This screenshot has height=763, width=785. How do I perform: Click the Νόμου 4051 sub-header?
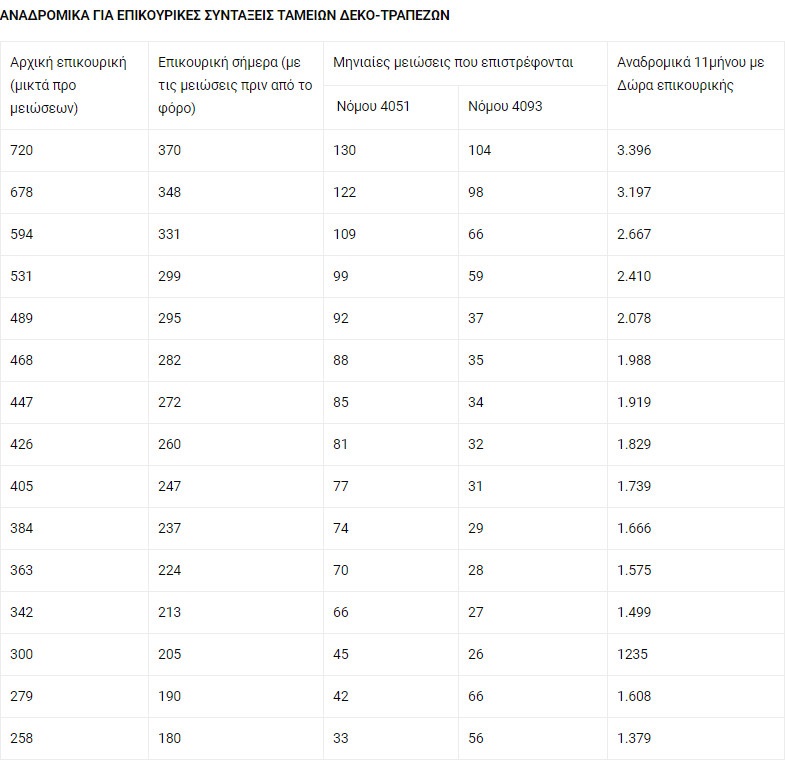[373, 106]
